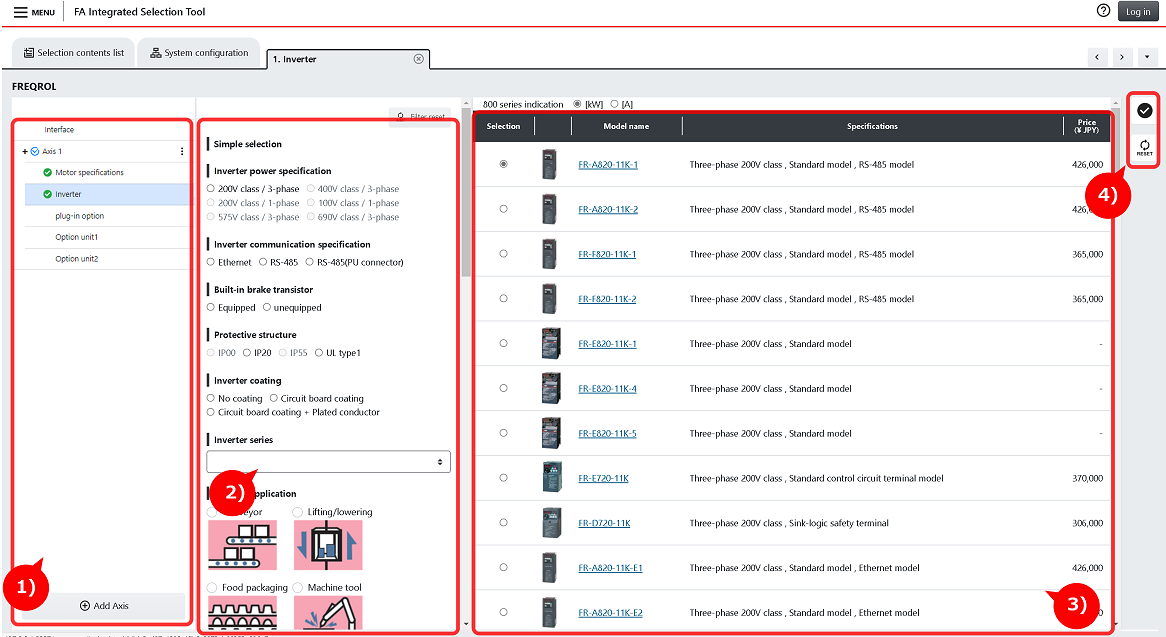Open the hamburger MENU
This screenshot has width=1166, height=637.
[34, 12]
